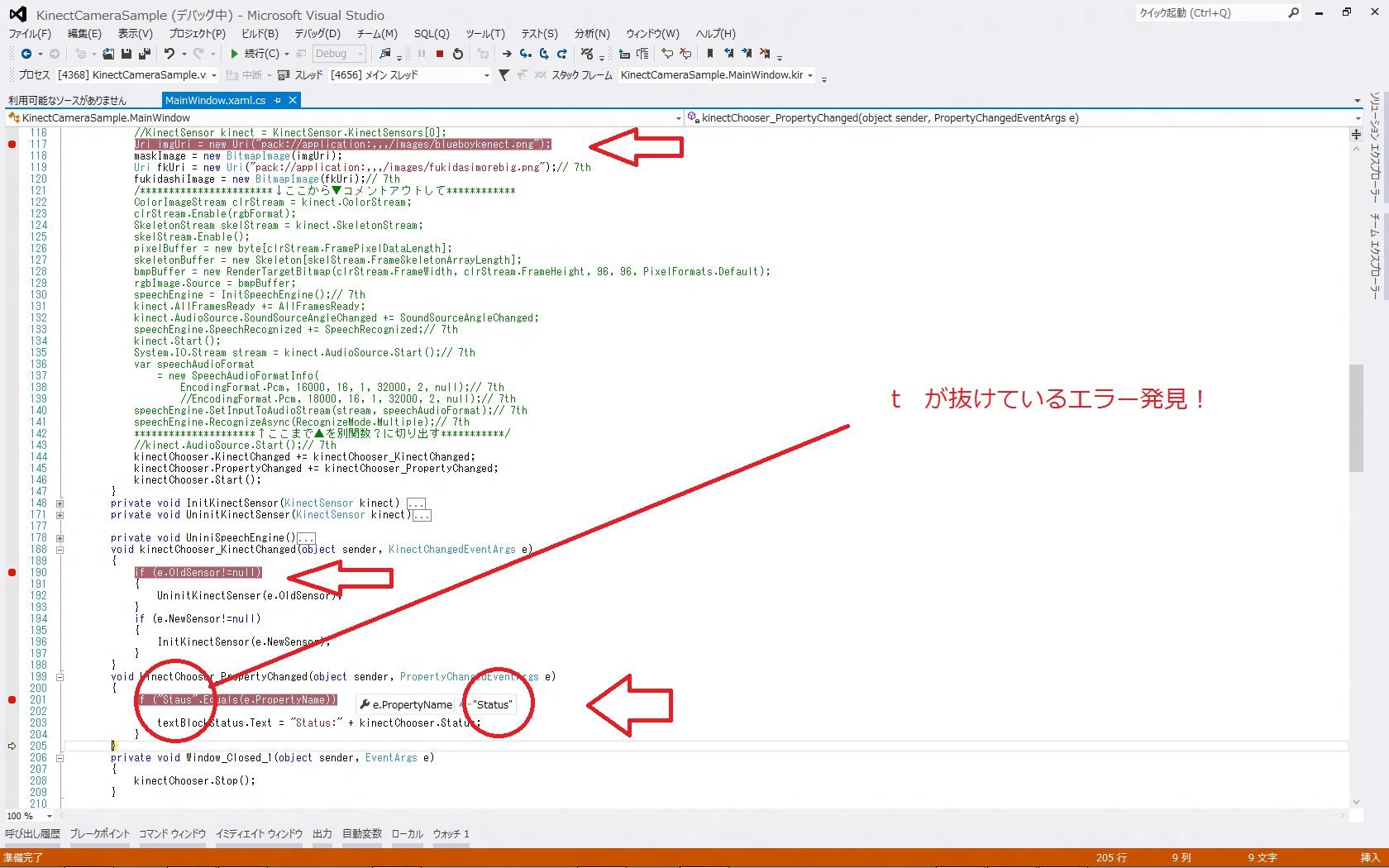Open the stack frame dropdown
1389x868 pixels.
[x=717, y=75]
